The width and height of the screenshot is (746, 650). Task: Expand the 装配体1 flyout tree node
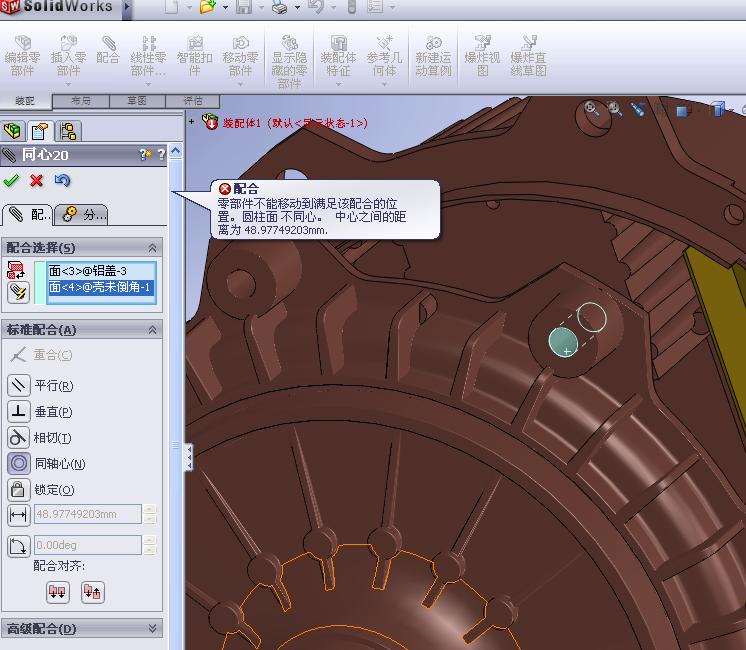click(191, 122)
